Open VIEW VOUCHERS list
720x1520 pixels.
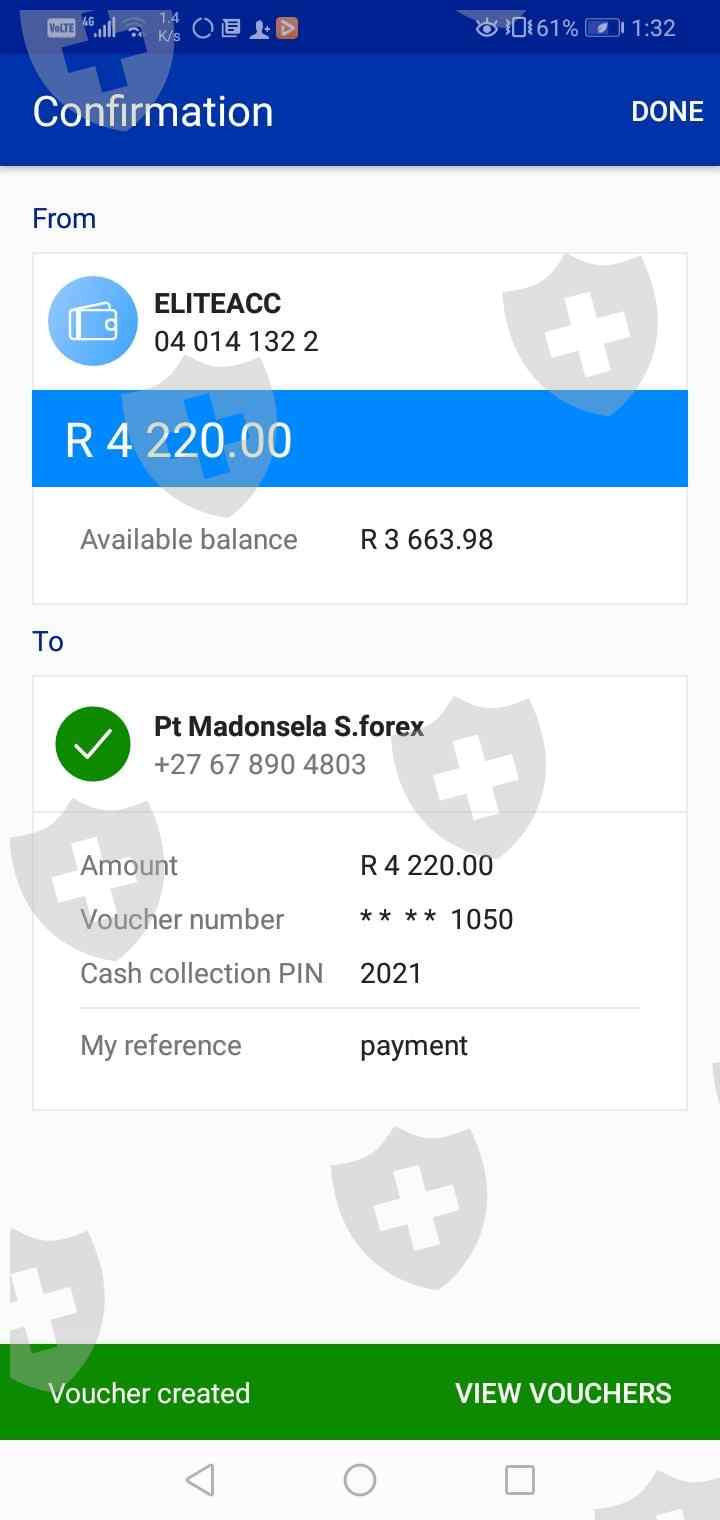[x=563, y=1393]
